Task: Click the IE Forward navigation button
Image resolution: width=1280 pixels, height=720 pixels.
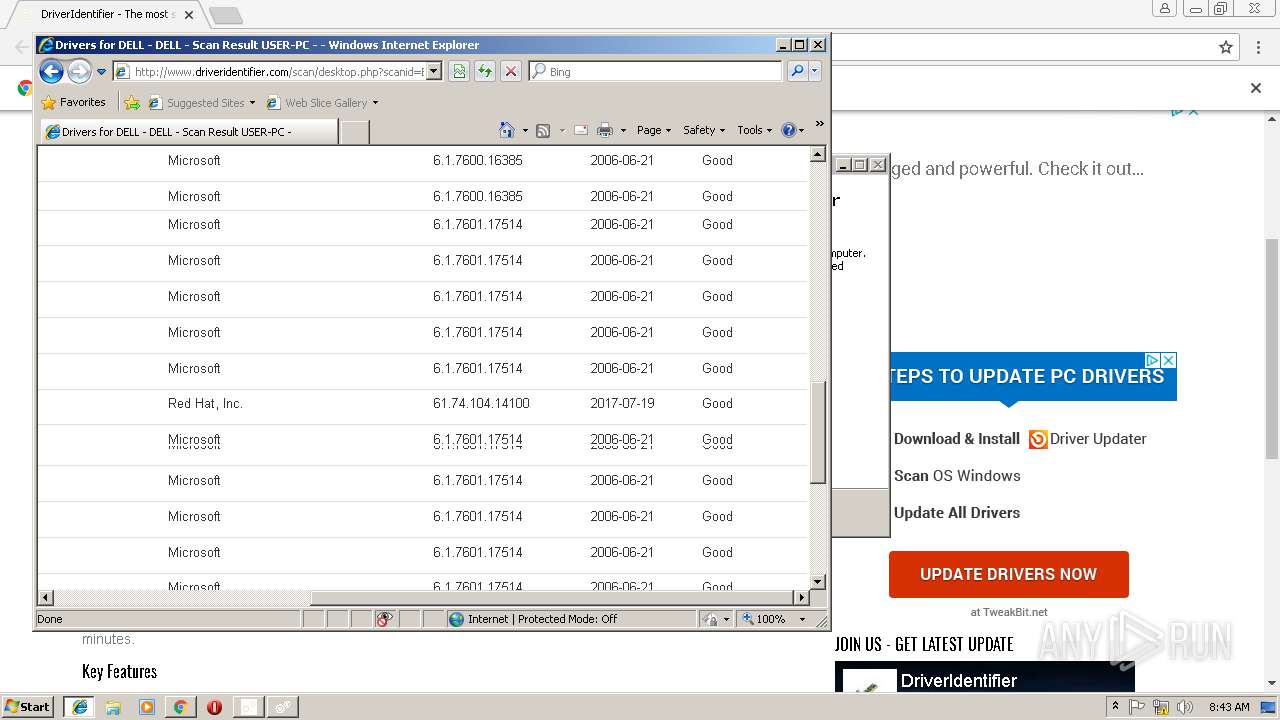Action: (x=79, y=71)
